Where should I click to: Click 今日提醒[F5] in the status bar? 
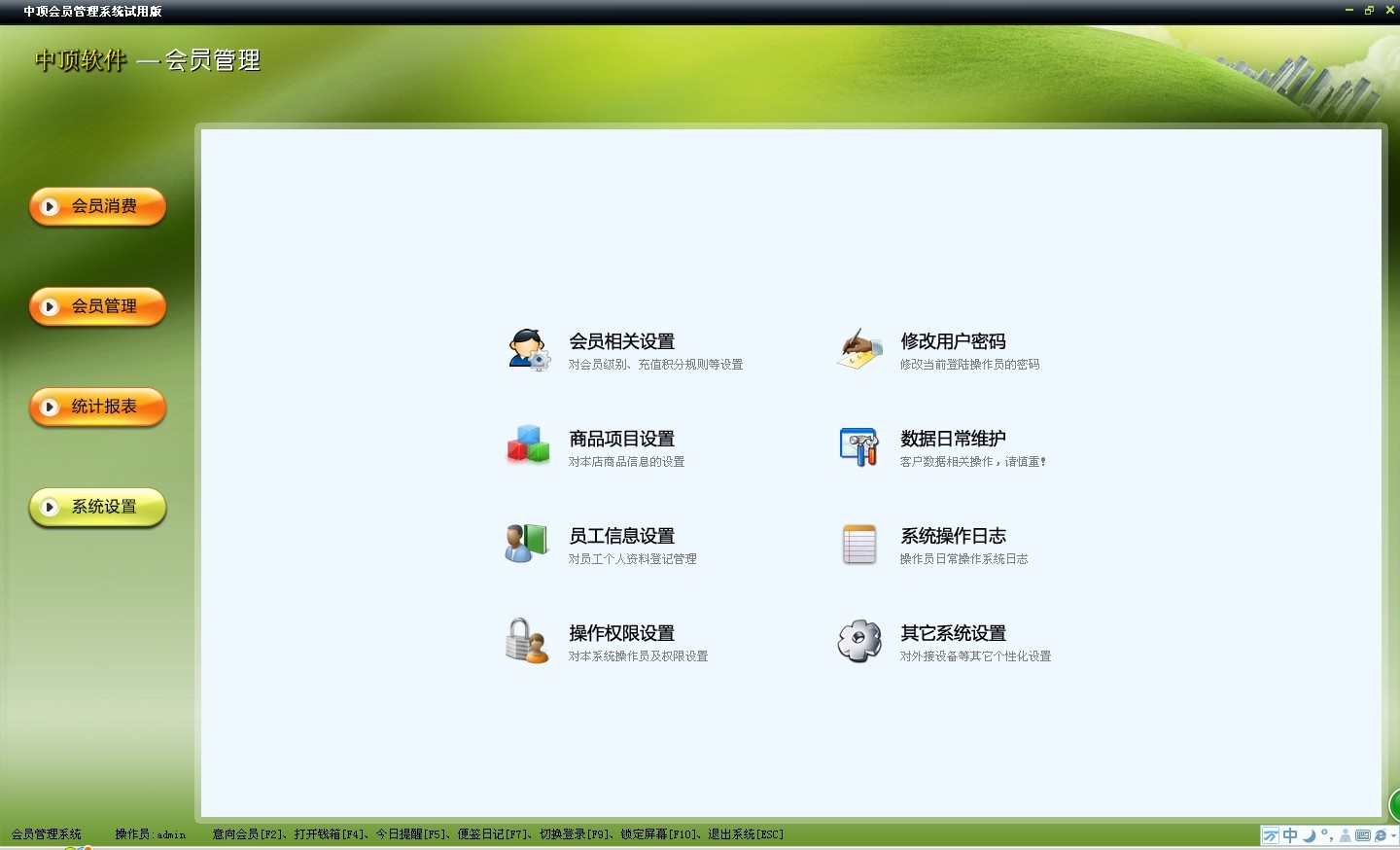(411, 834)
